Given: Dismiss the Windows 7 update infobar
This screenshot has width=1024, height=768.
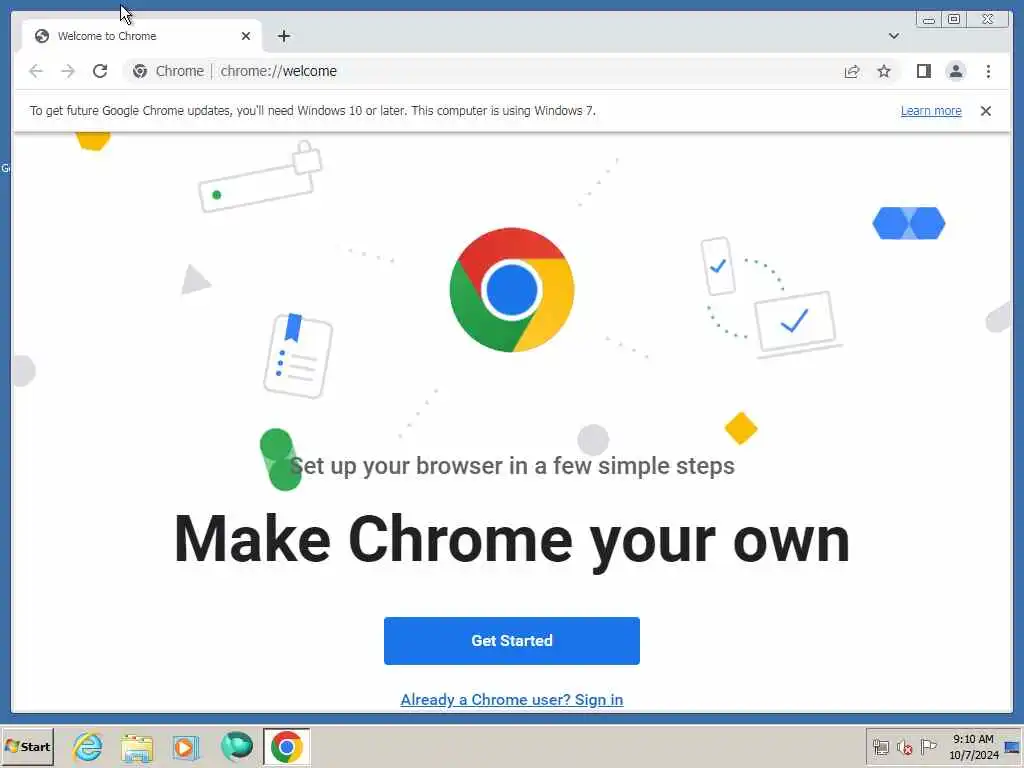Looking at the screenshot, I should point(985,111).
